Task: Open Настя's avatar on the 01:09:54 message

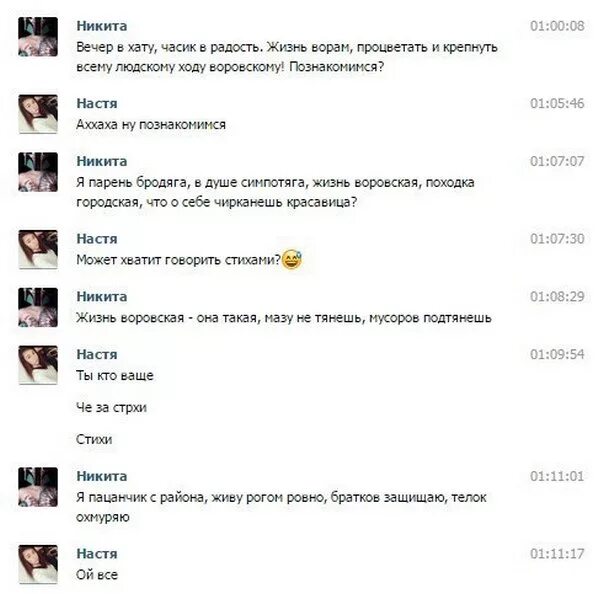Action: (x=38, y=365)
